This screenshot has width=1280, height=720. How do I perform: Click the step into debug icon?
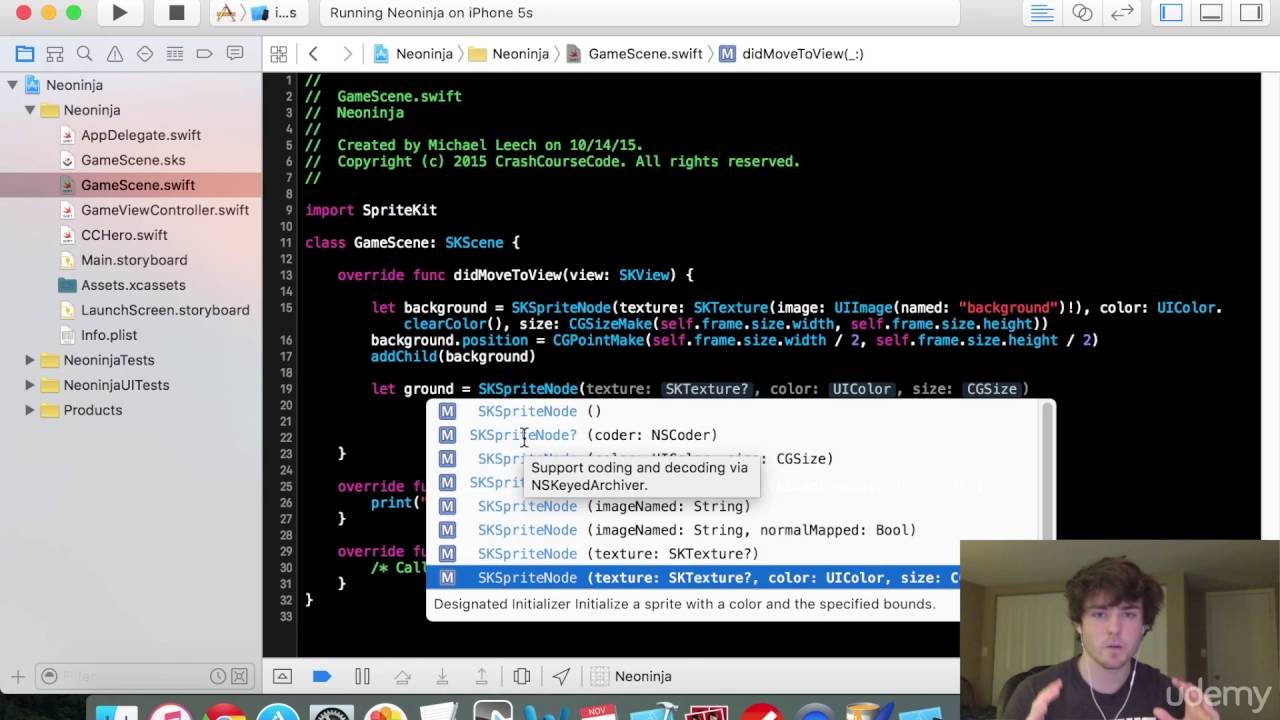(442, 677)
